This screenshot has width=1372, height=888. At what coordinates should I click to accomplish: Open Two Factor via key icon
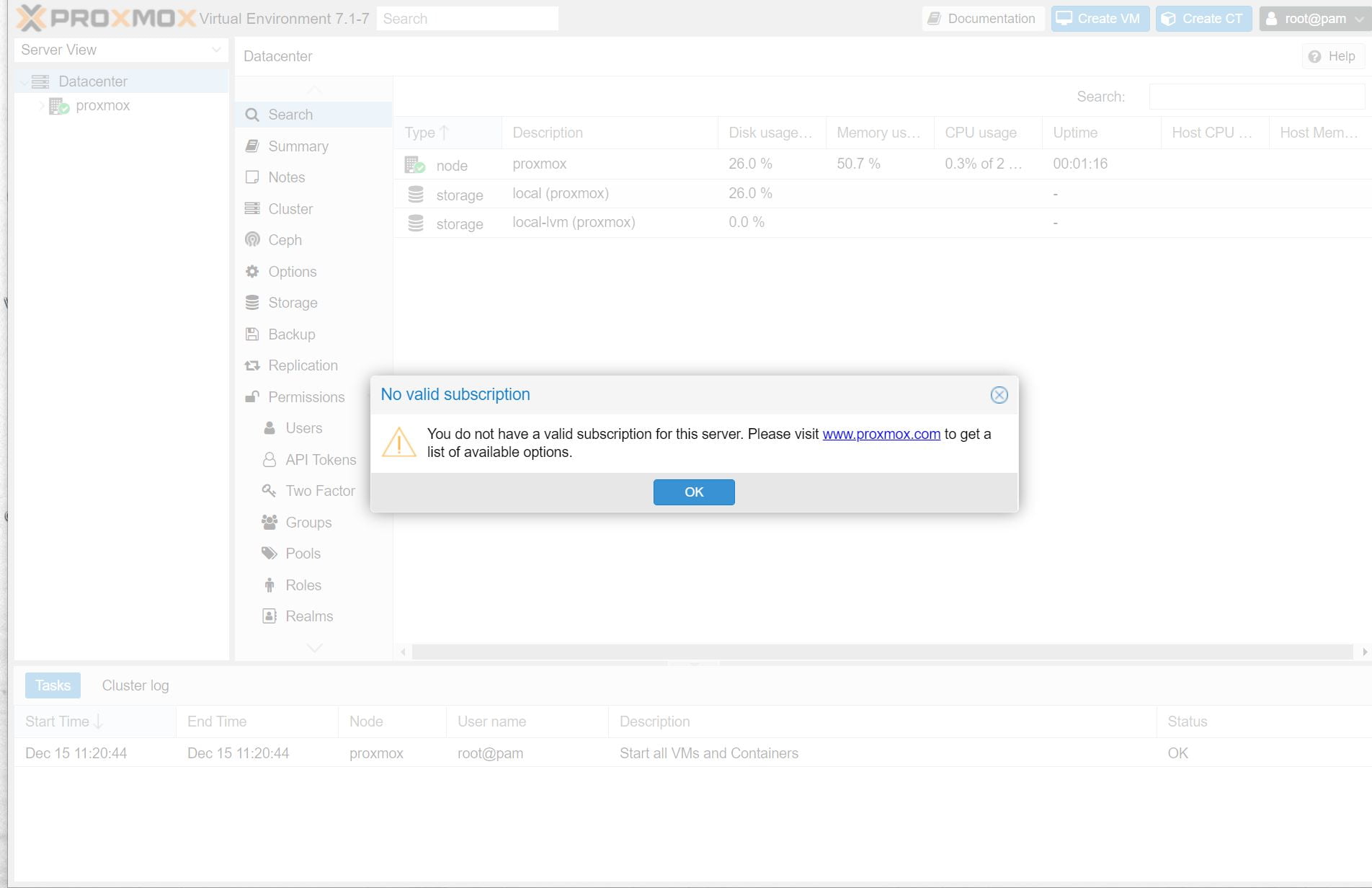click(269, 491)
